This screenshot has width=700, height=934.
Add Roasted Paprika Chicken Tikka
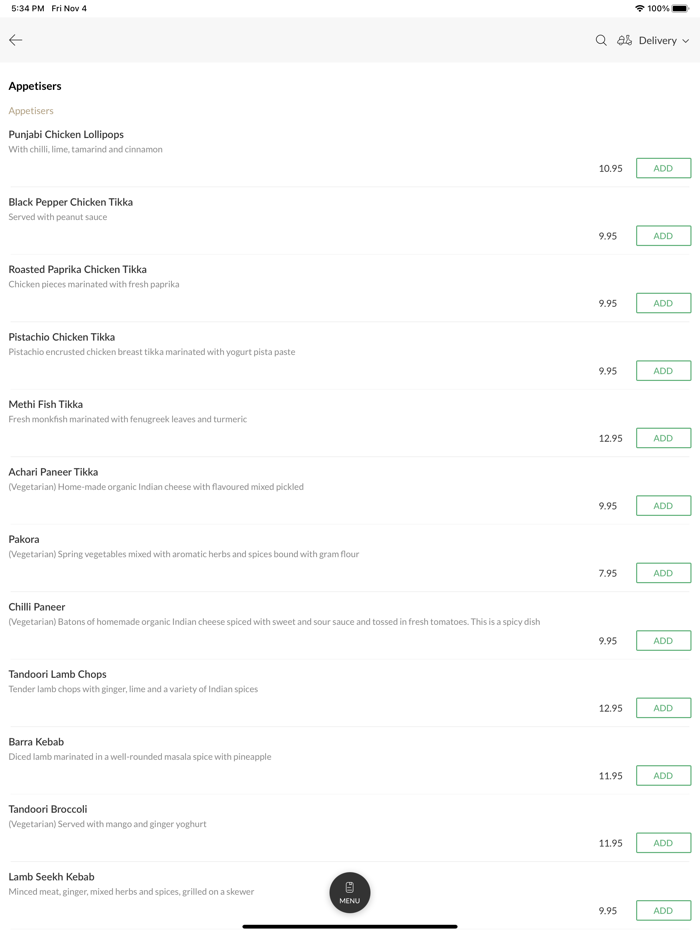pyautogui.click(x=663, y=303)
